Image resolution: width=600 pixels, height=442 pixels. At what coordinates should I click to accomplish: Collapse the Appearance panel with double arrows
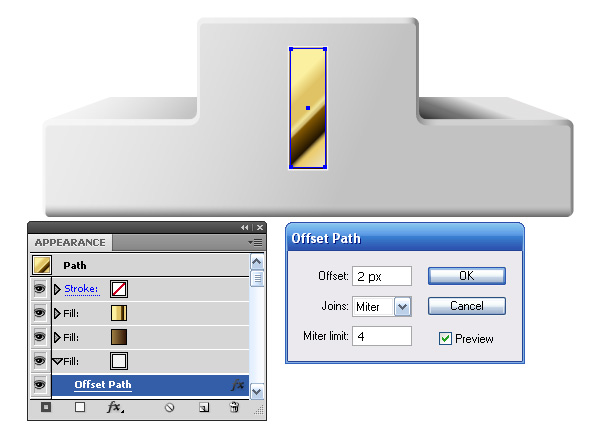click(x=245, y=228)
